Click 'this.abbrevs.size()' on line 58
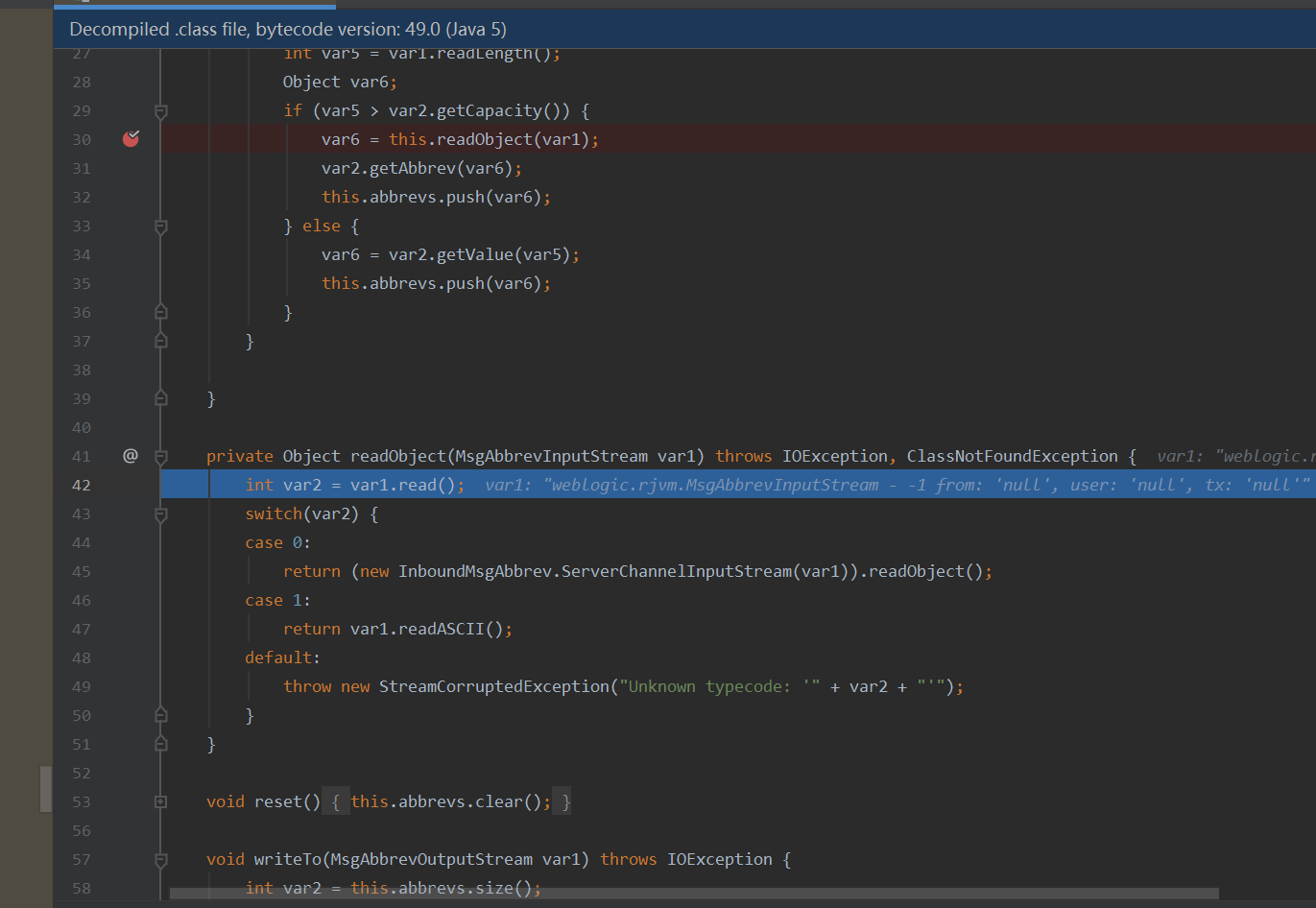The height and width of the screenshot is (908, 1316). [442, 889]
